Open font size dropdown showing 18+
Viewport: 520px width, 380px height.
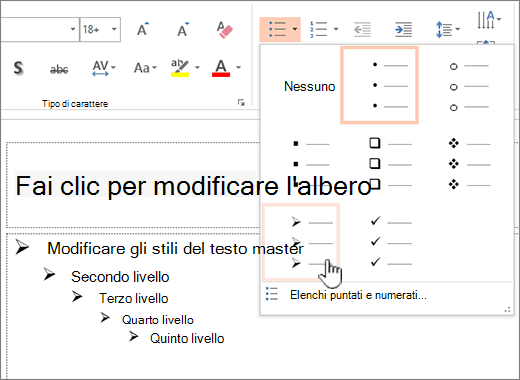coord(114,29)
